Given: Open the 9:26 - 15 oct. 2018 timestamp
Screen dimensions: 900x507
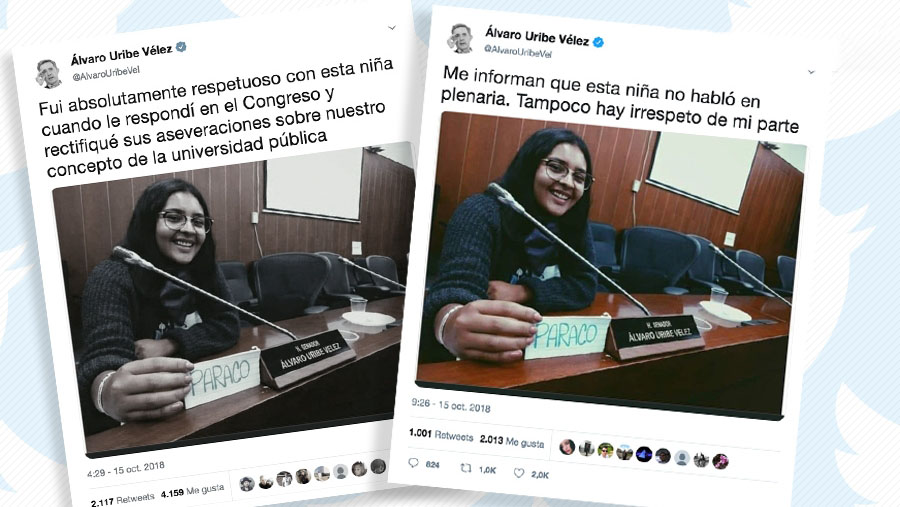Looking at the screenshot, I should tap(451, 405).
